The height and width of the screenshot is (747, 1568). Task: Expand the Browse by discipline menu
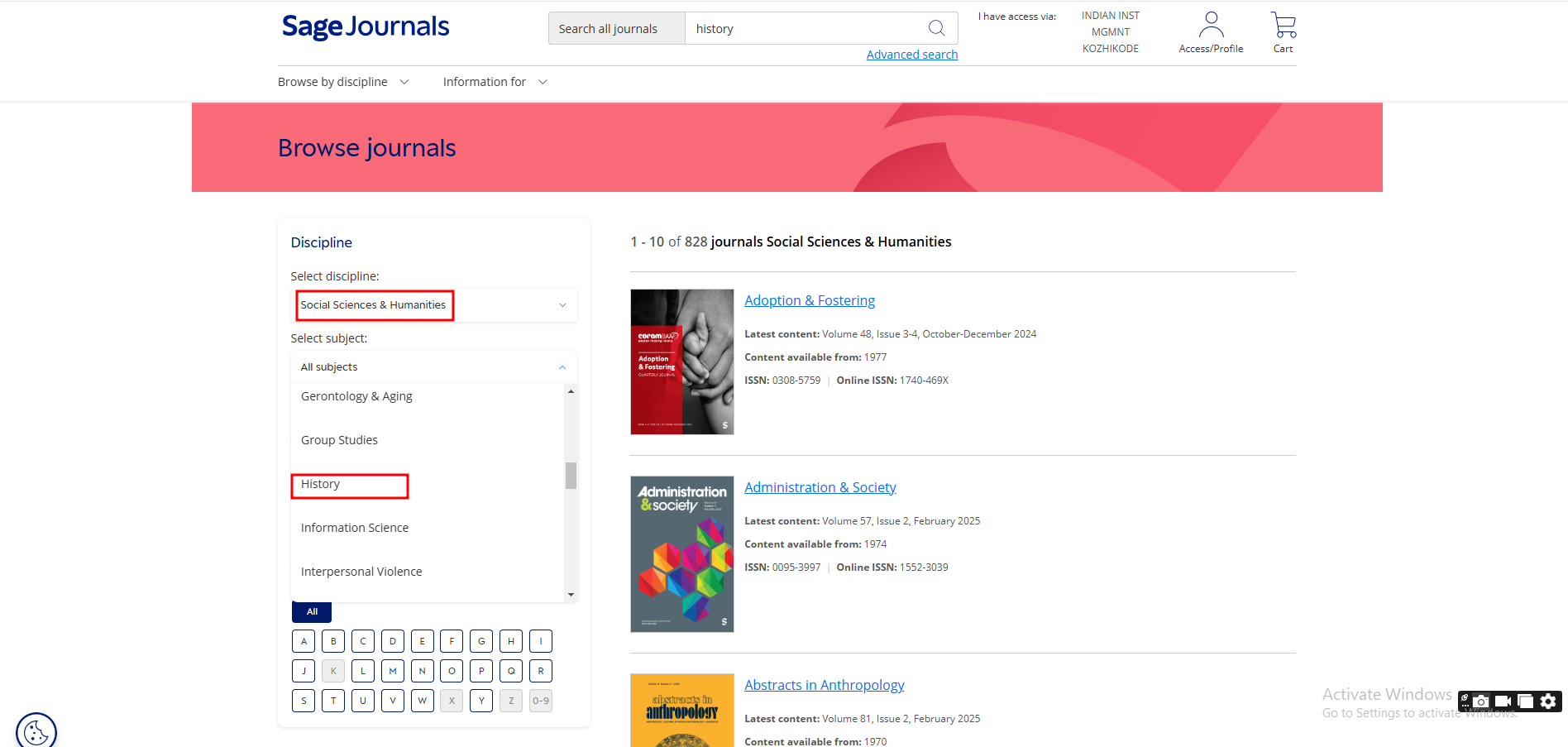point(343,82)
